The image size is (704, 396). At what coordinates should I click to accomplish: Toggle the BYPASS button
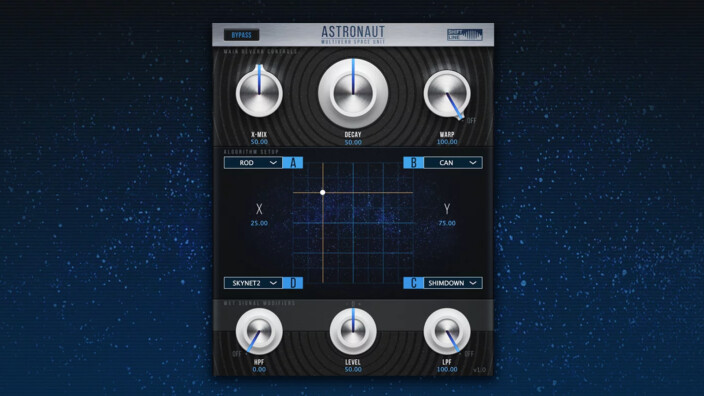tap(242, 35)
